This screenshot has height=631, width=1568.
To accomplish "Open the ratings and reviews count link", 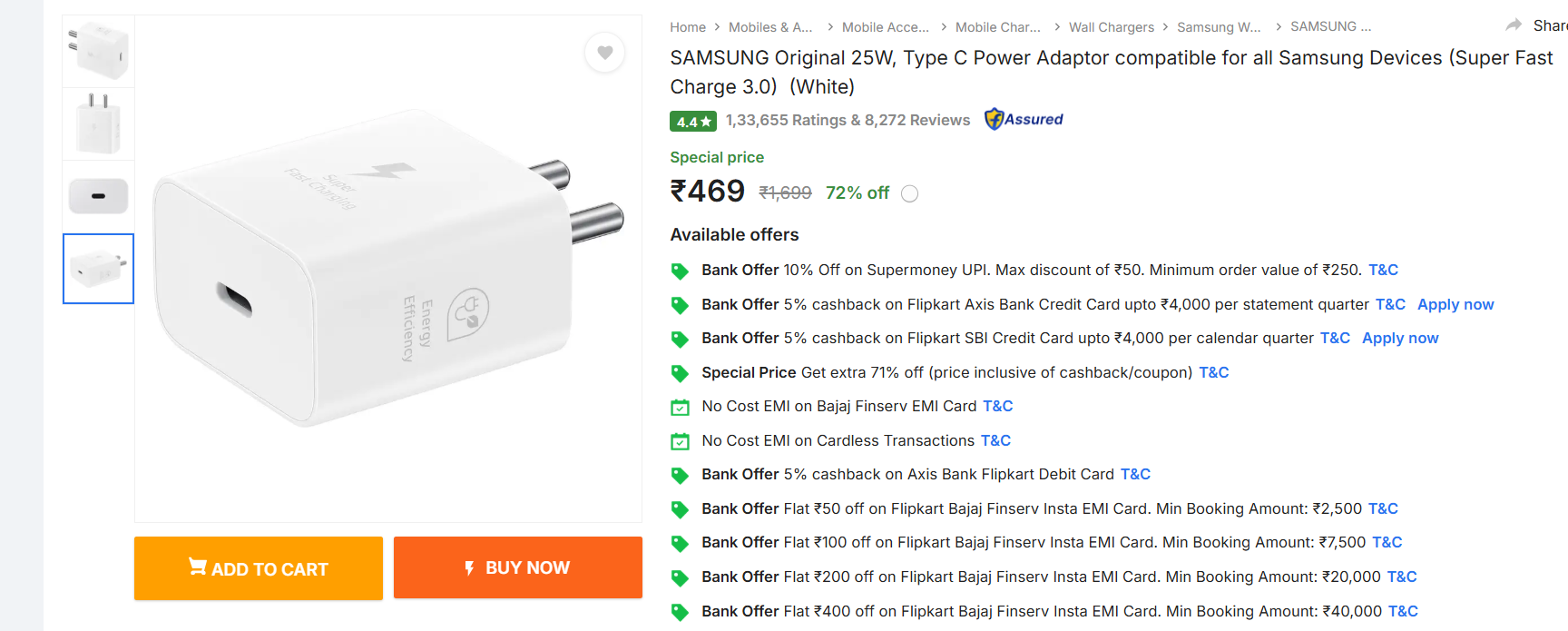I will click(847, 120).
